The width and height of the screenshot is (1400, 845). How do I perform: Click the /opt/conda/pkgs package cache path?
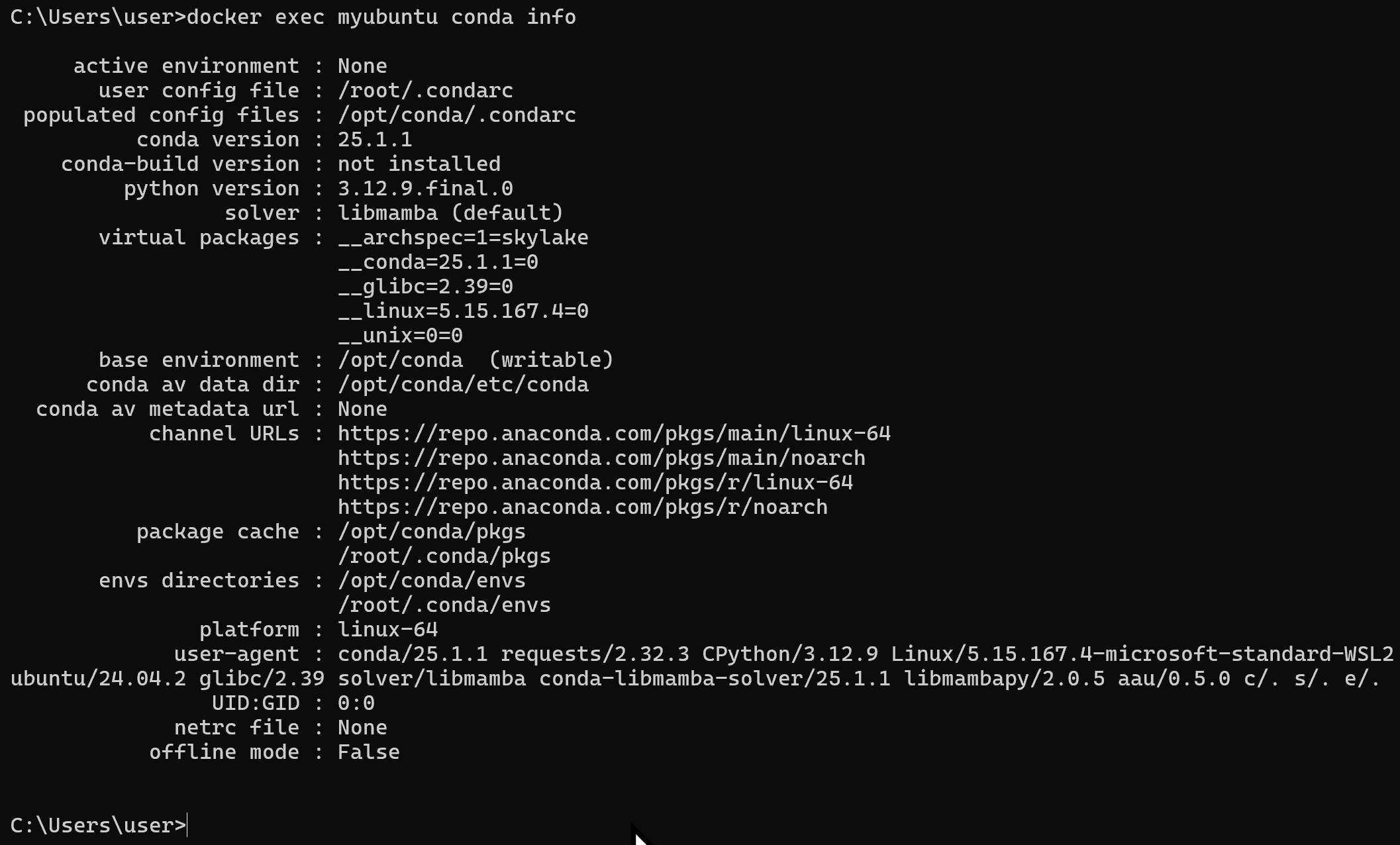pyautogui.click(x=432, y=532)
